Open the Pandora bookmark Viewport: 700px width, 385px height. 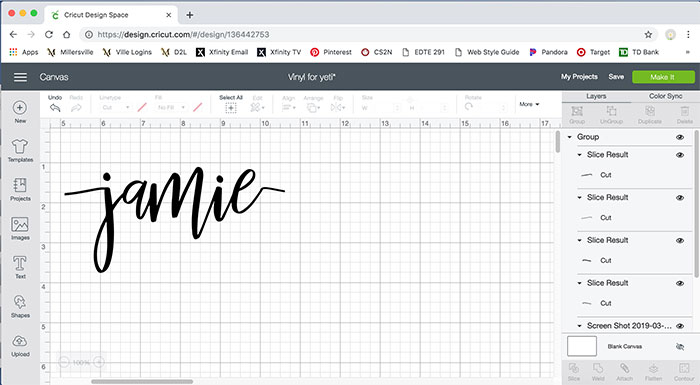(x=548, y=52)
